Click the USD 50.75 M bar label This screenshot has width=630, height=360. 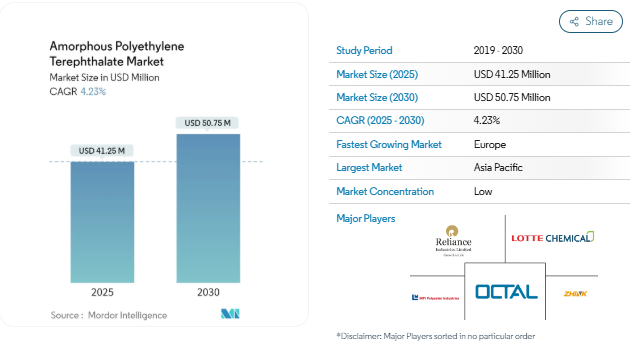tap(207, 123)
